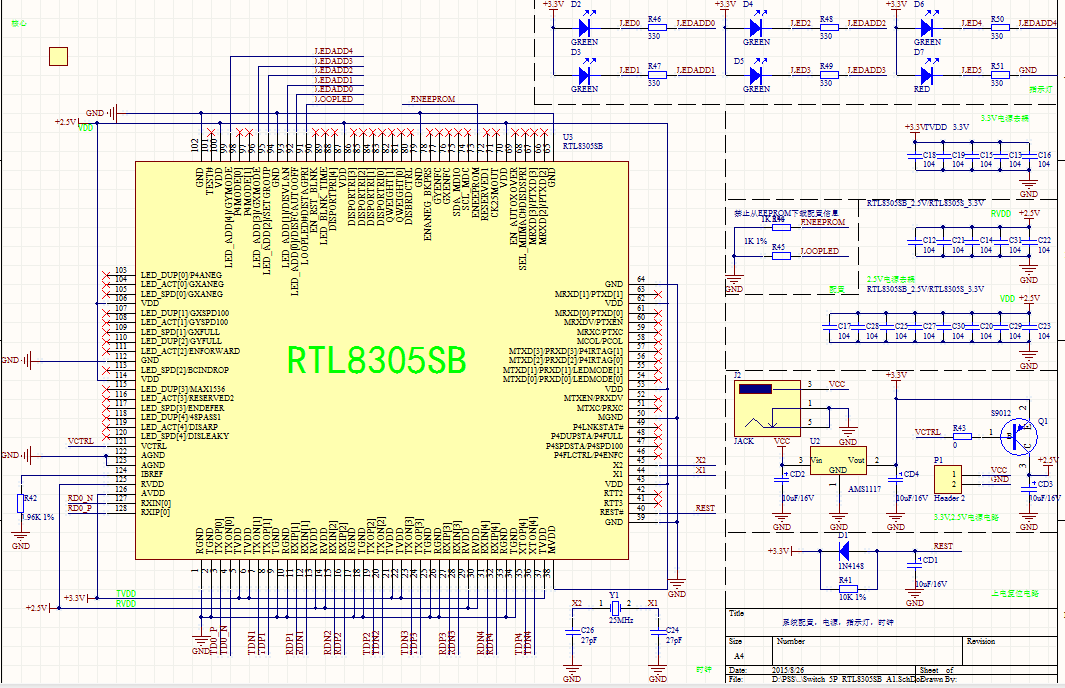Click the no-connect cross on pin 103
1065x688 pixels.
tap(106, 275)
